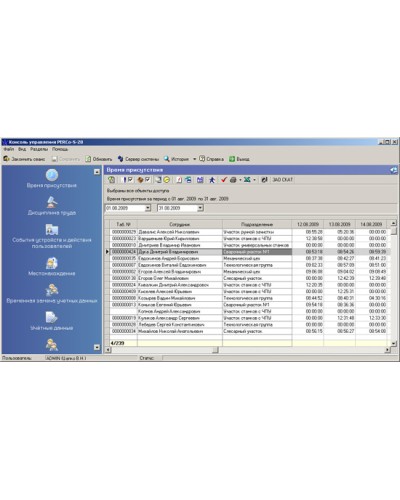Open the Местонахождение sidebar icon

52,263
